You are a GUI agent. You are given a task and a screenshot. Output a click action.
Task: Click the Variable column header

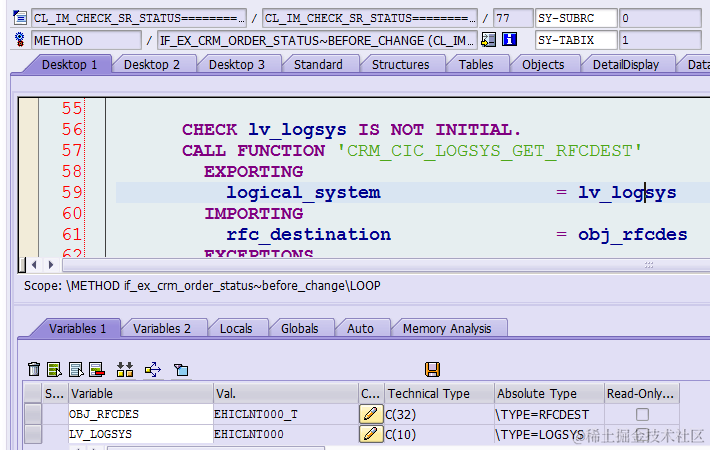[141, 393]
